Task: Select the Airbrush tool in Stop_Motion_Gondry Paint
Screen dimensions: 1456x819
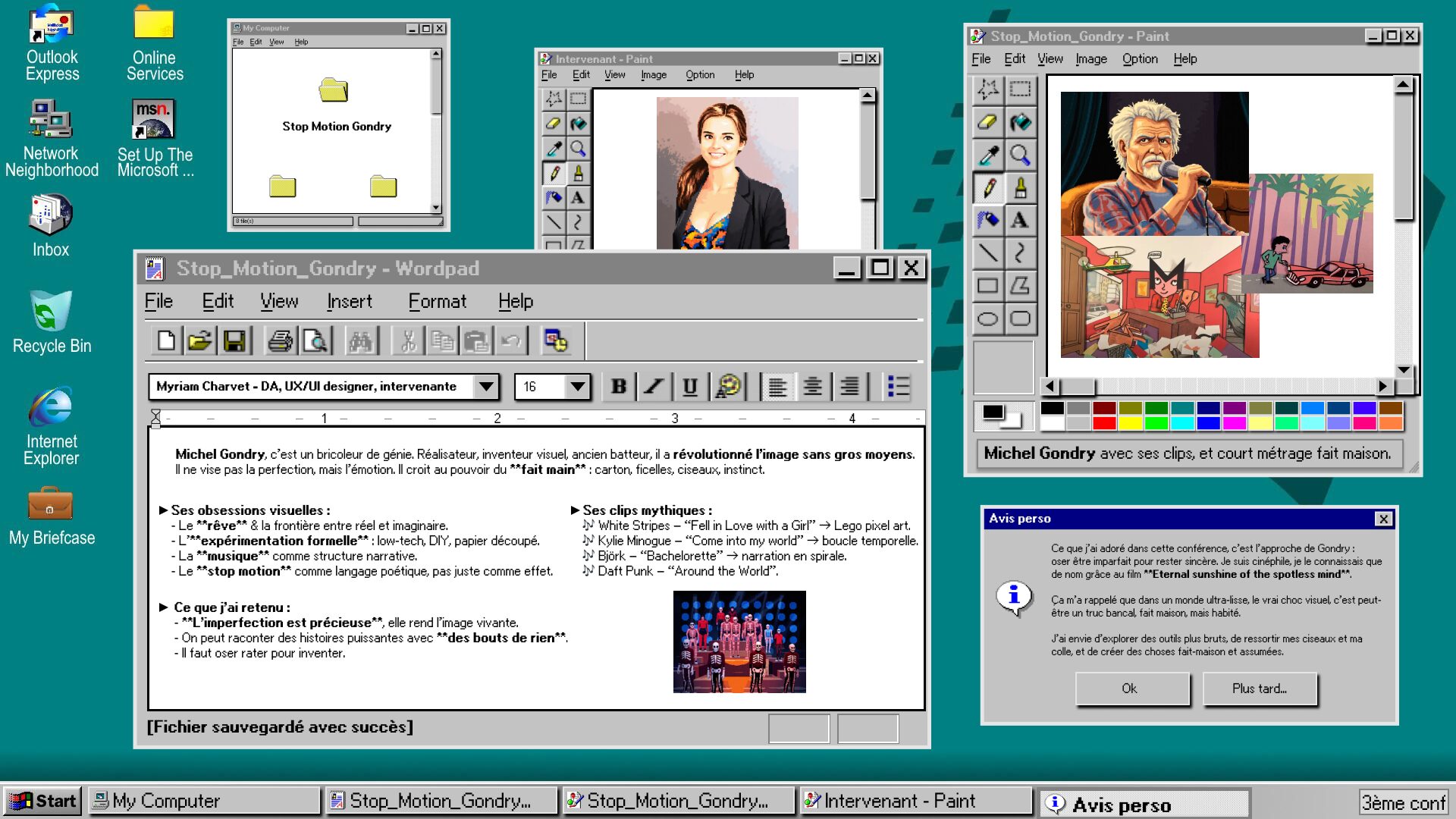Action: (987, 220)
